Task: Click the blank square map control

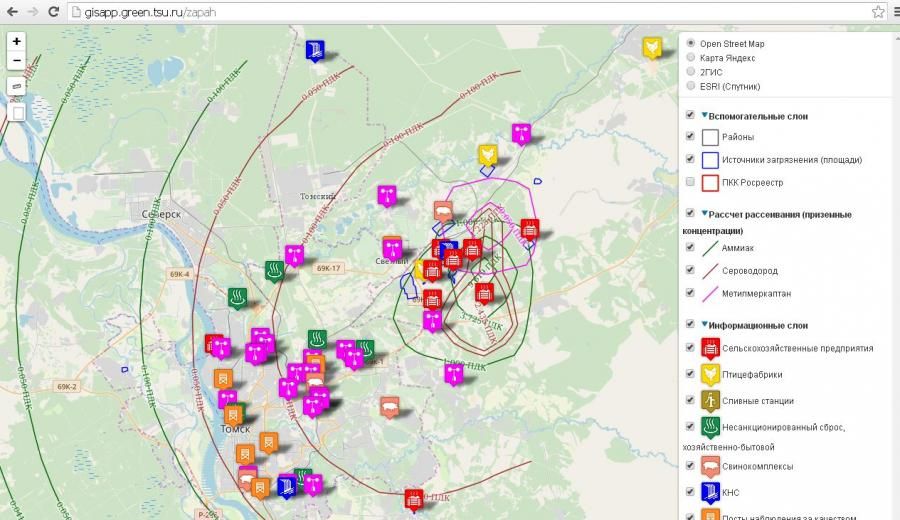Action: (18, 112)
